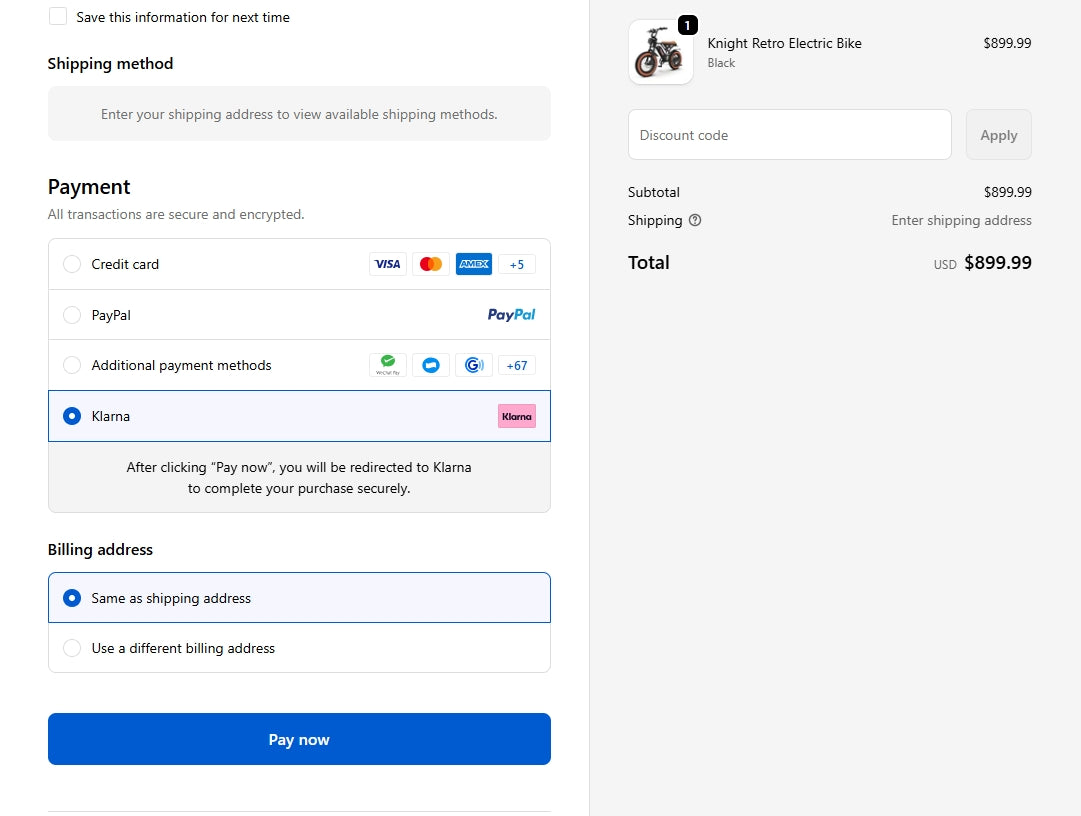This screenshot has height=816, width=1081.
Task: Check Save this information for next time
Action: pyautogui.click(x=58, y=17)
